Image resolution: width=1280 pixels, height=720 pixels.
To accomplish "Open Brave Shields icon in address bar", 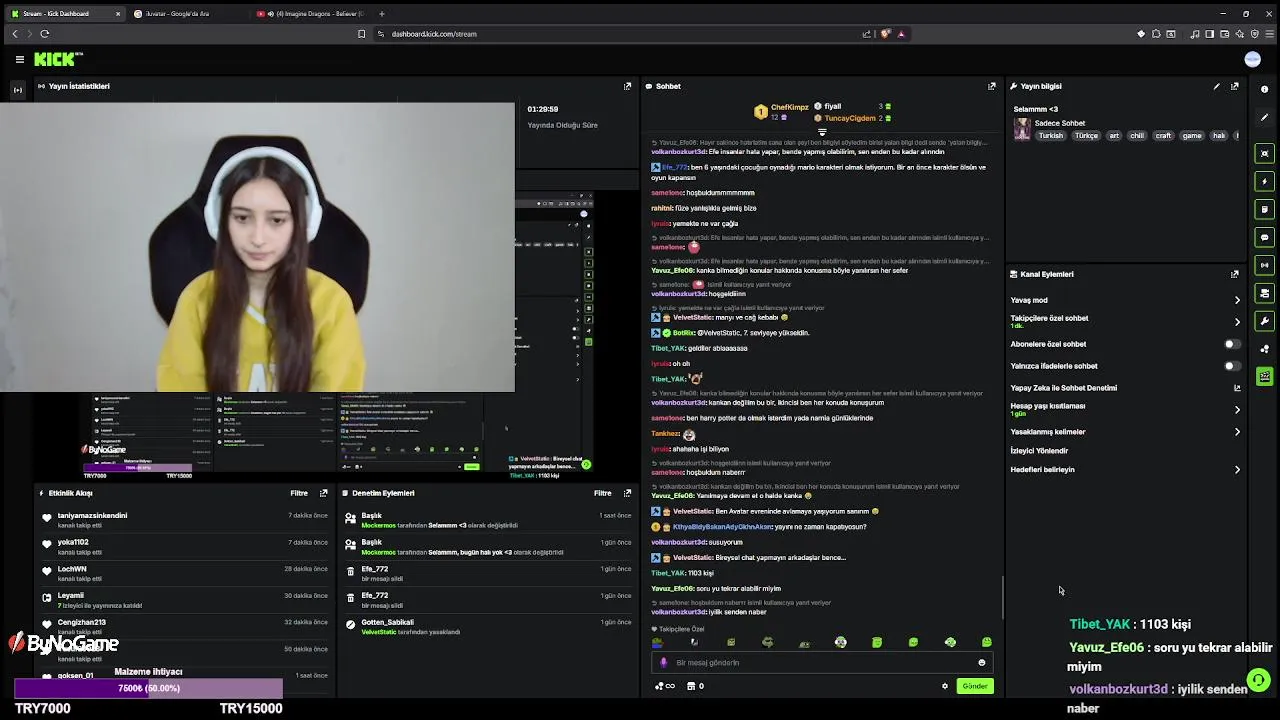I will [x=885, y=34].
